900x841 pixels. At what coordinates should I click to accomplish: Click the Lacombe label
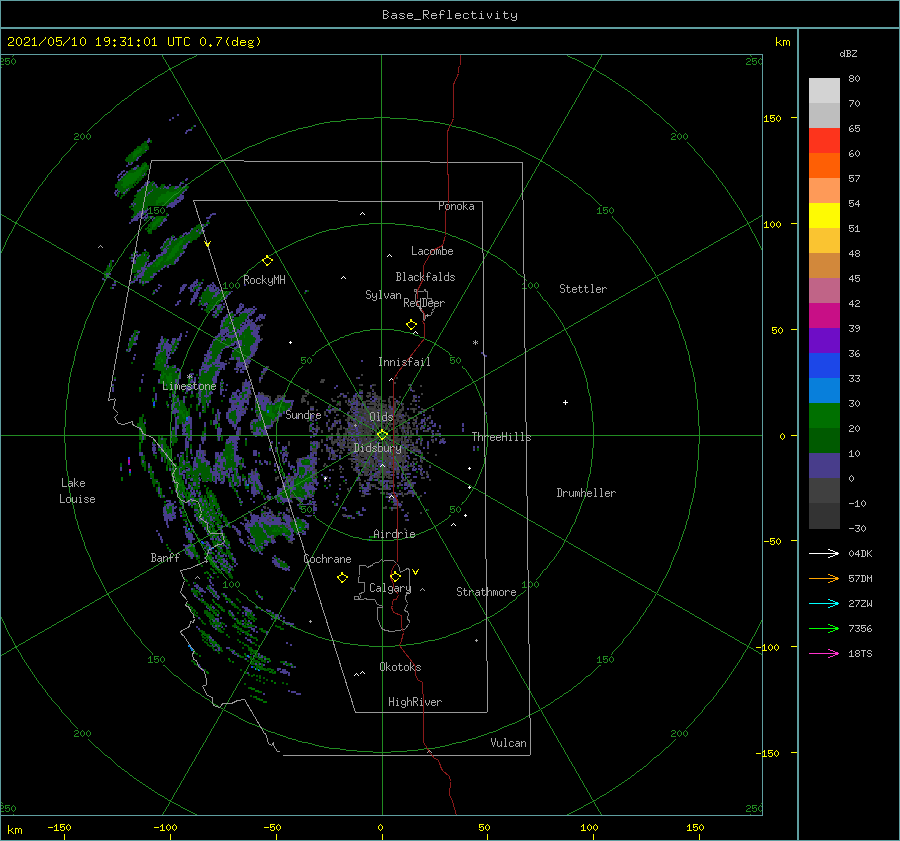click(432, 251)
